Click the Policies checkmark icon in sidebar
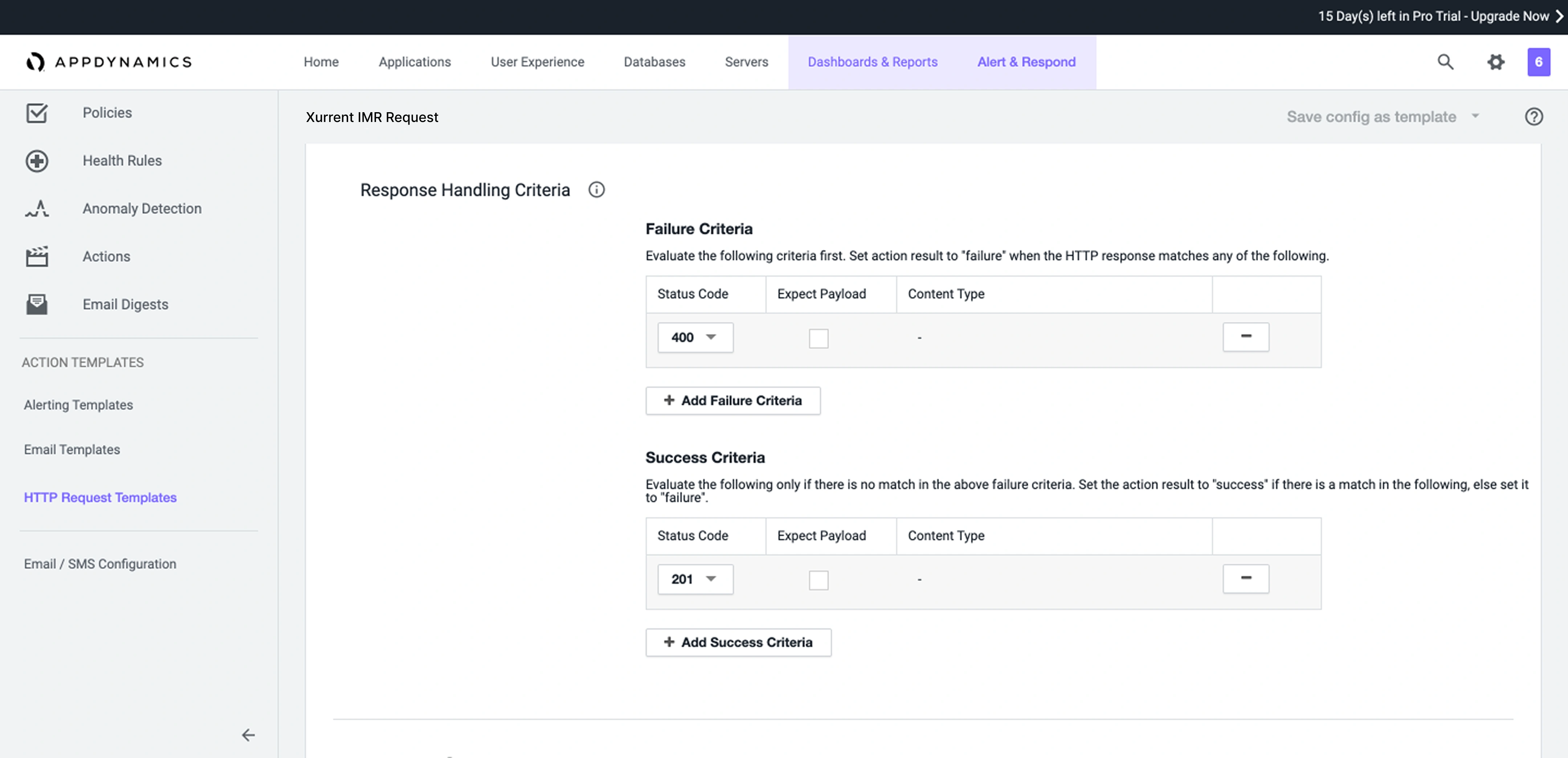This screenshot has height=758, width=1568. 37,113
